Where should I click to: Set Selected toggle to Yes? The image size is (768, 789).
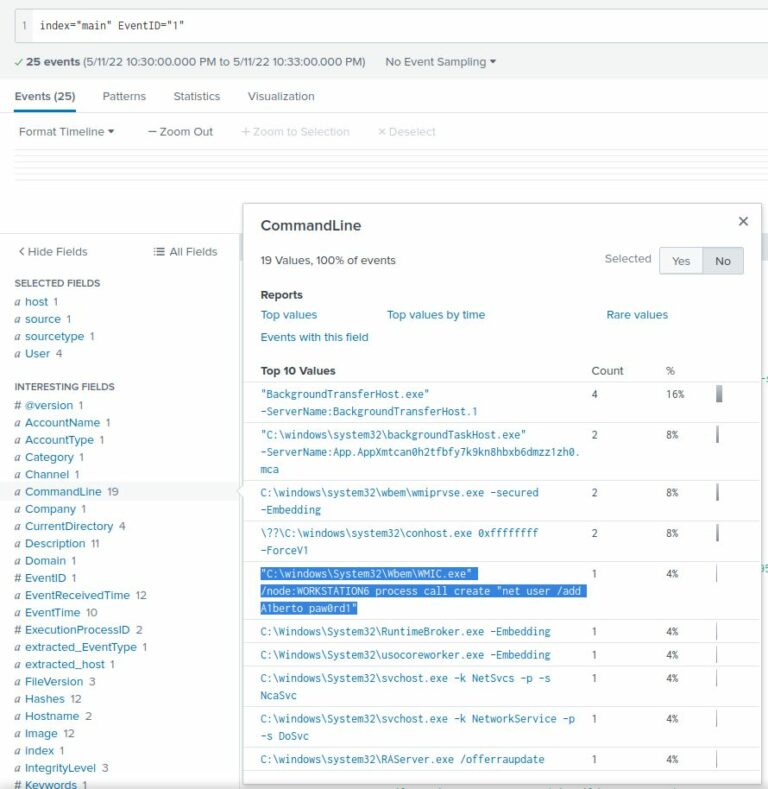click(681, 261)
